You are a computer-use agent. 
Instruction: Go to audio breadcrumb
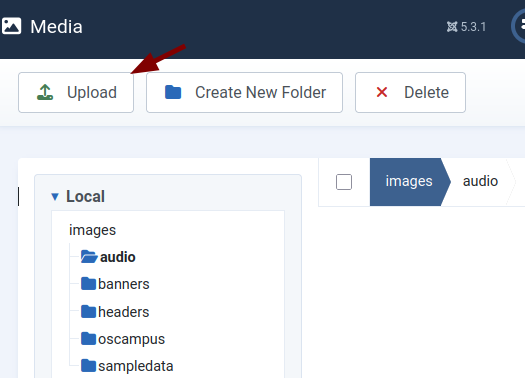[x=480, y=181]
